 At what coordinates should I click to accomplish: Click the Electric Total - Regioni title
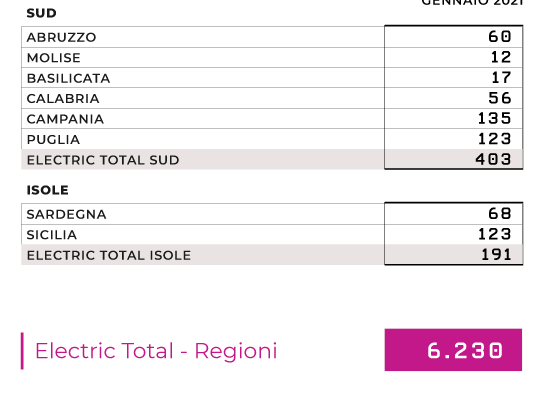point(156,351)
